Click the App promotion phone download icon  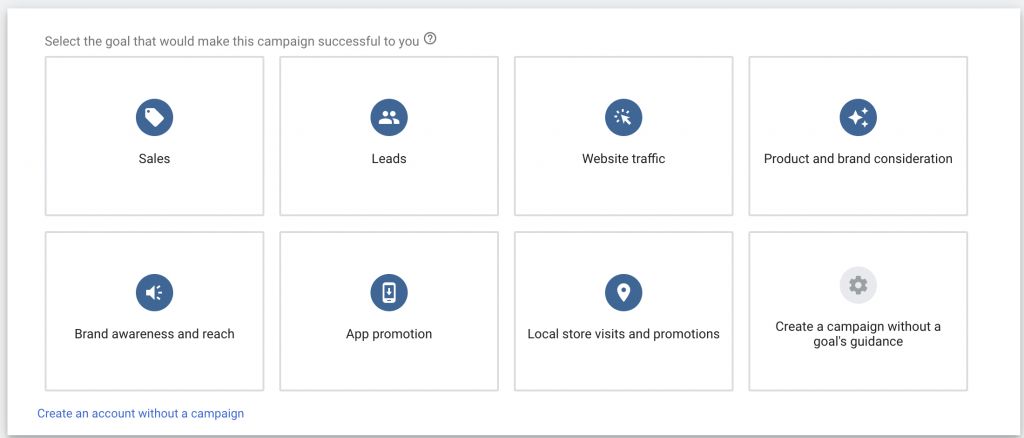pyautogui.click(x=389, y=293)
